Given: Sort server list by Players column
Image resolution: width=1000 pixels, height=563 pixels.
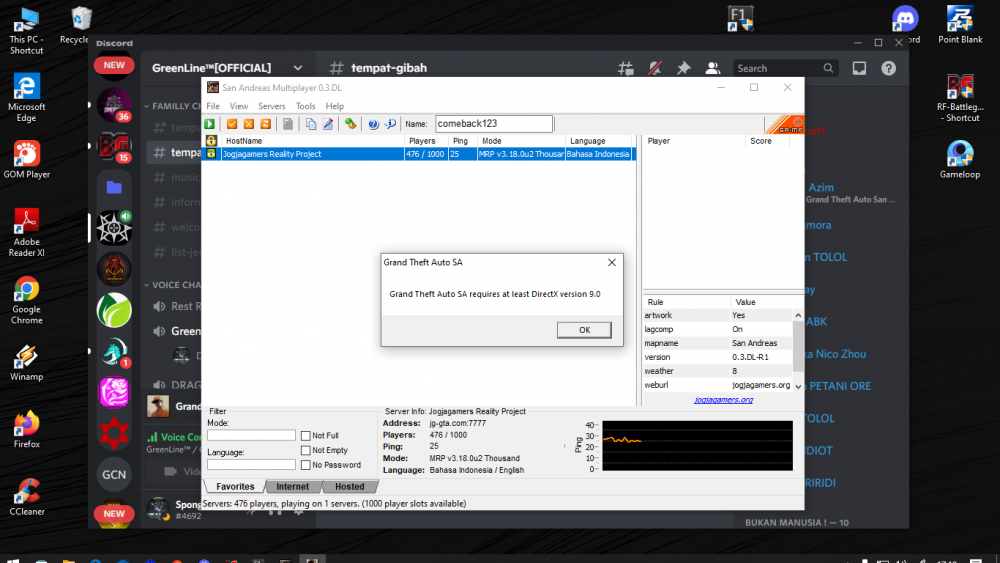Looking at the screenshot, I should point(426,141).
